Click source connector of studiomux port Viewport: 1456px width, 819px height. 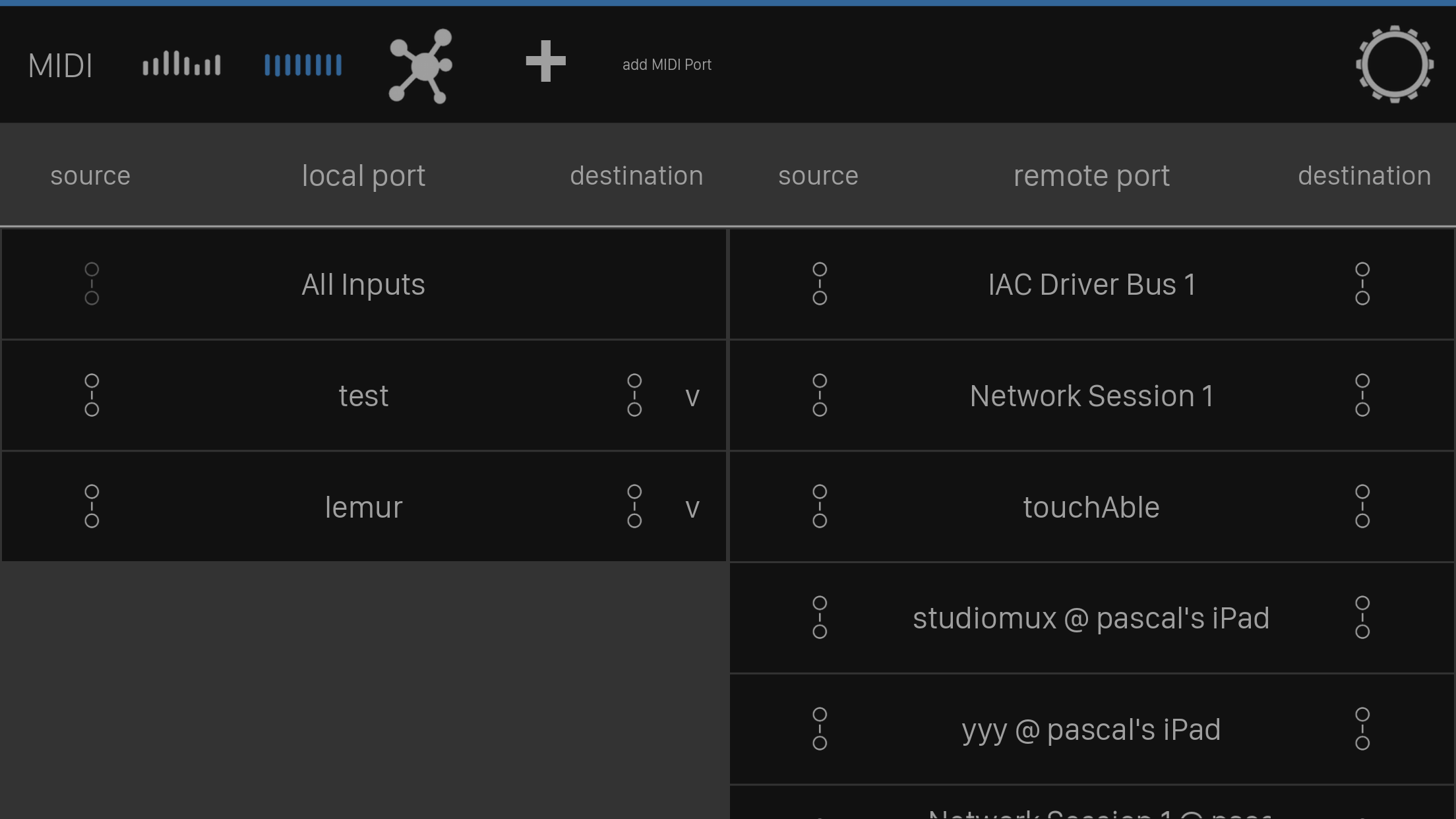tap(820, 618)
